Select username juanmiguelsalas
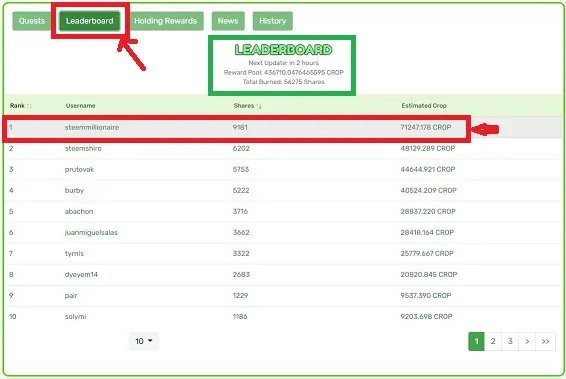Viewport: 566px width, 379px height. [91, 232]
